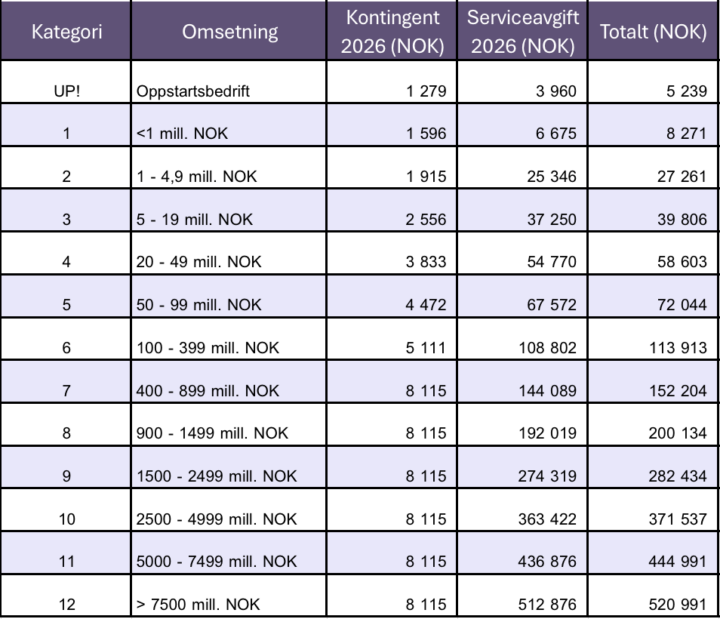The width and height of the screenshot is (720, 619).
Task: Select the Serviceavgift 2026 (NOK) header
Action: click(x=522, y=32)
